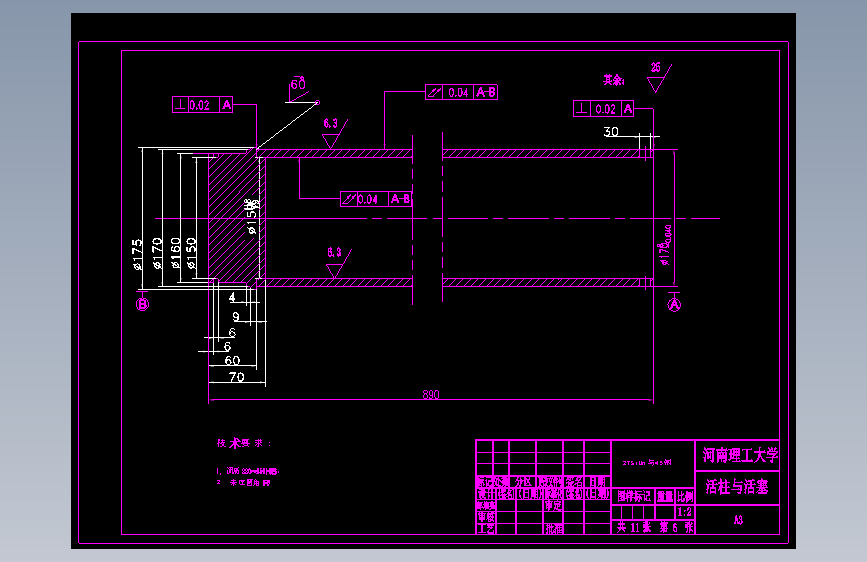The height and width of the screenshot is (562, 867).
Task: Click the 25 surface roughness symbol
Action: (x=659, y=77)
